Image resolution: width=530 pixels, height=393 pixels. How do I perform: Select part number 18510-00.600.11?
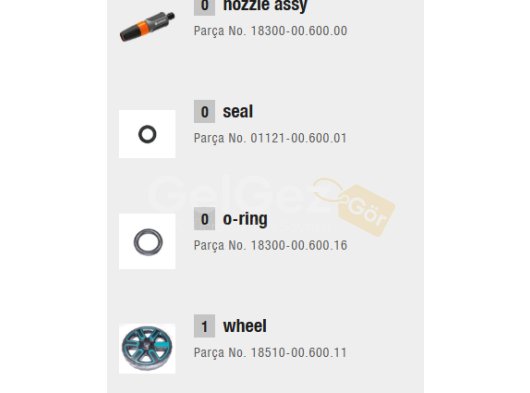click(299, 353)
